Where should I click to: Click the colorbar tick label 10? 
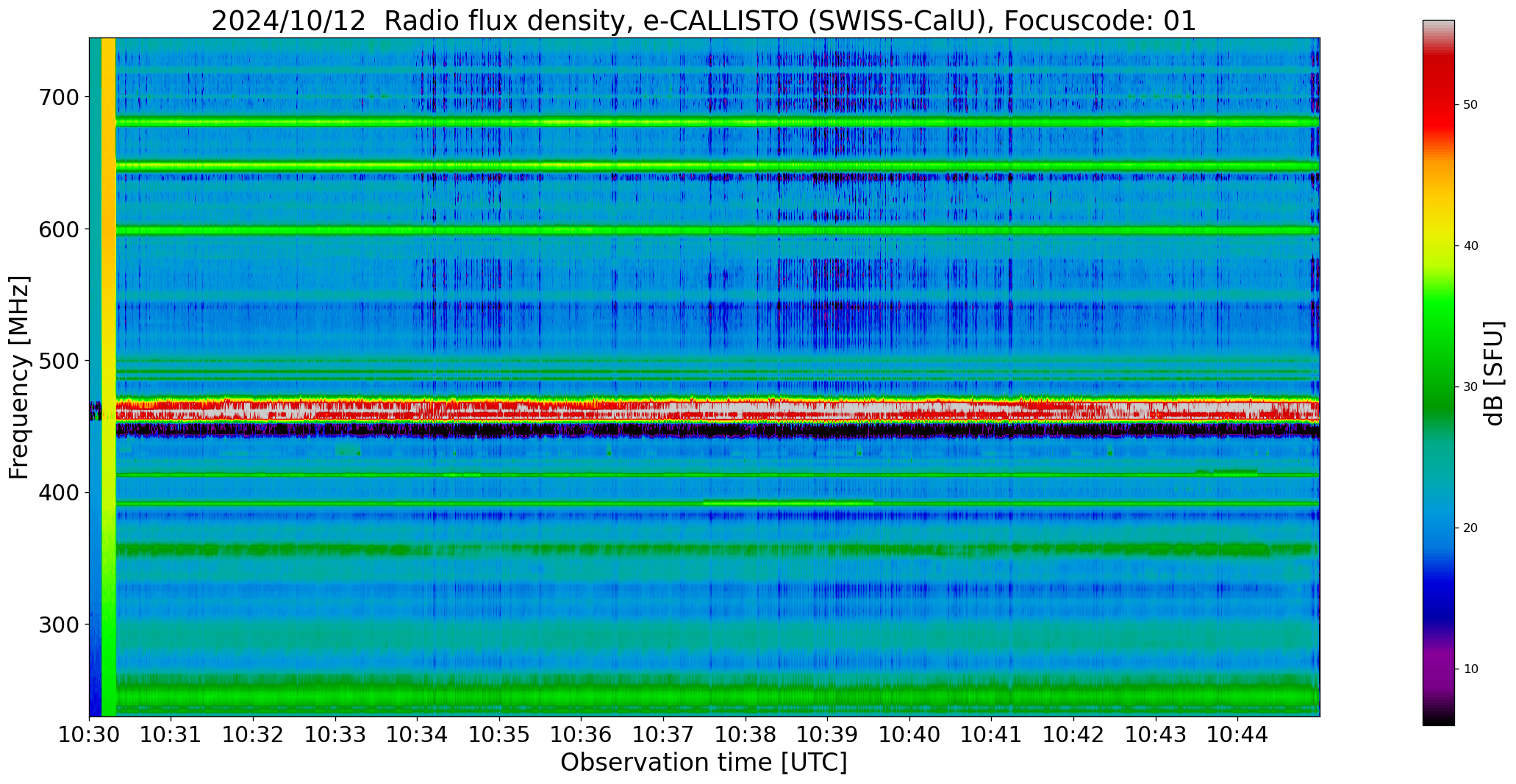1470,669
